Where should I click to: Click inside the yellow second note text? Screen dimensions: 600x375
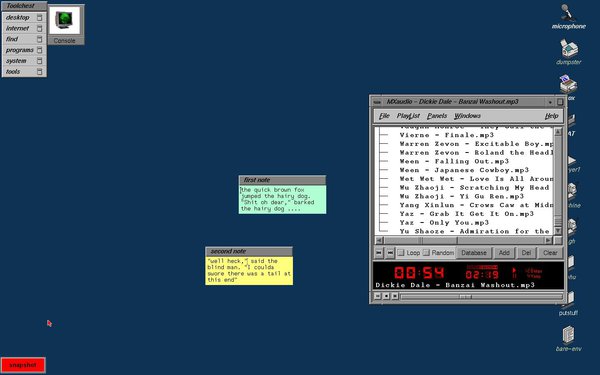coord(249,271)
